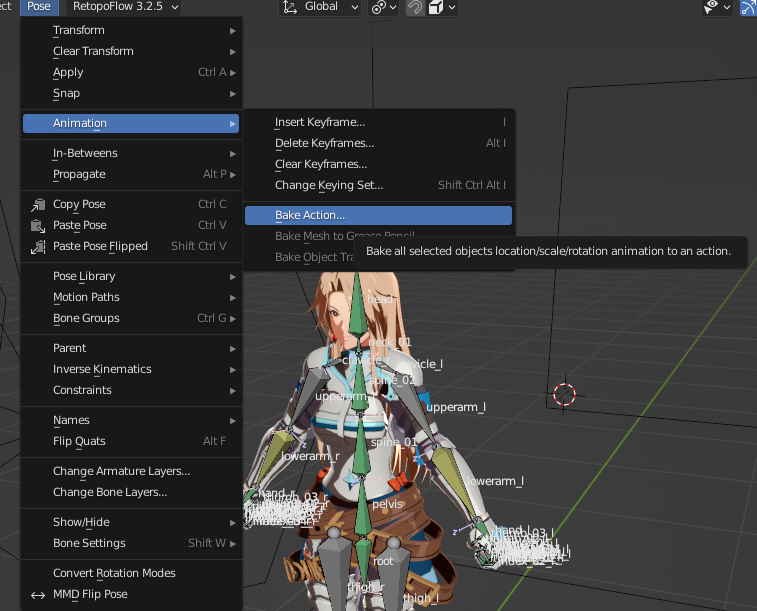Open the Parent submenu
This screenshot has height=611, width=757.
[131, 348]
